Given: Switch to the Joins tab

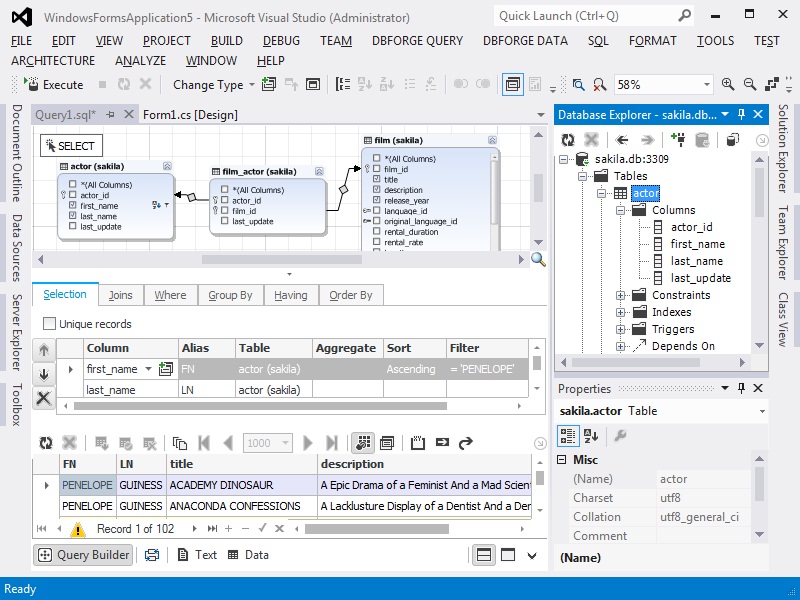Looking at the screenshot, I should [x=120, y=295].
